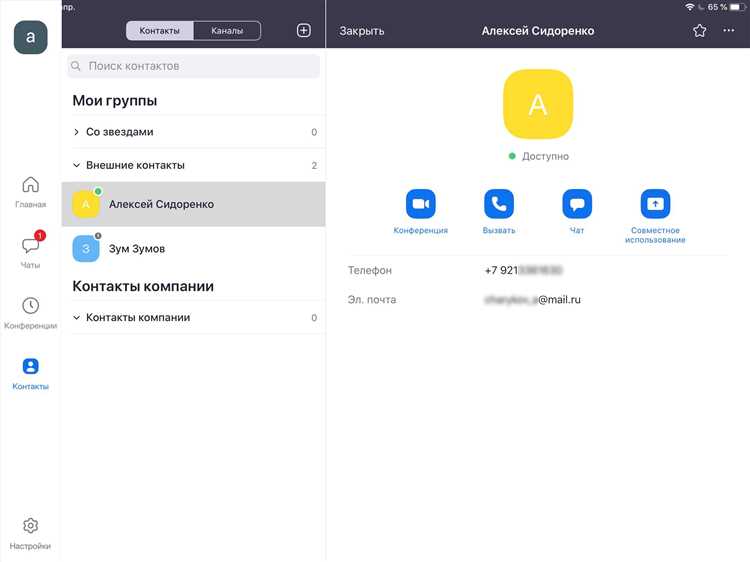Switch to the Каналы tab
This screenshot has height=562, width=750.
point(227,31)
